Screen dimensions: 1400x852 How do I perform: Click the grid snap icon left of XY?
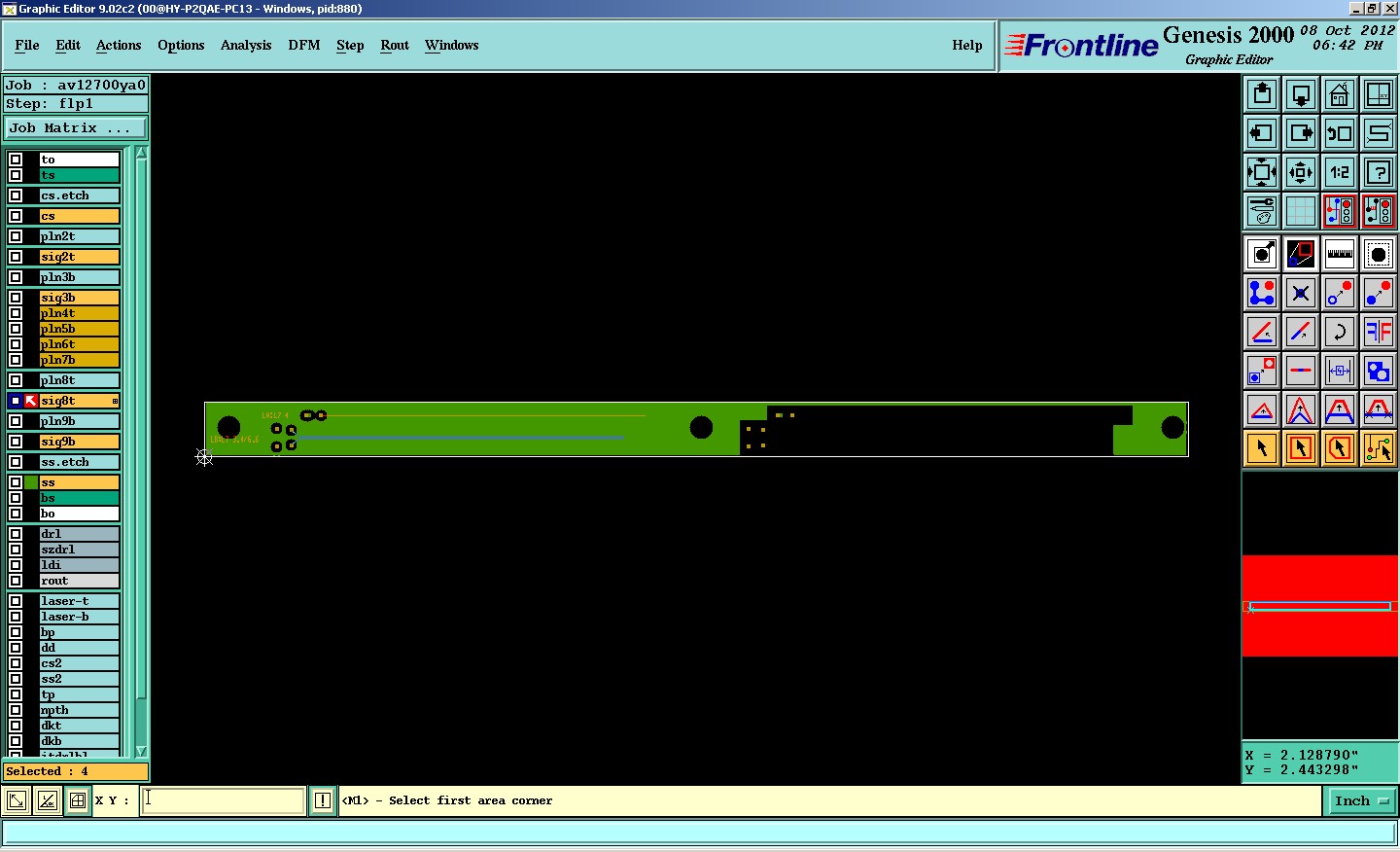(78, 800)
